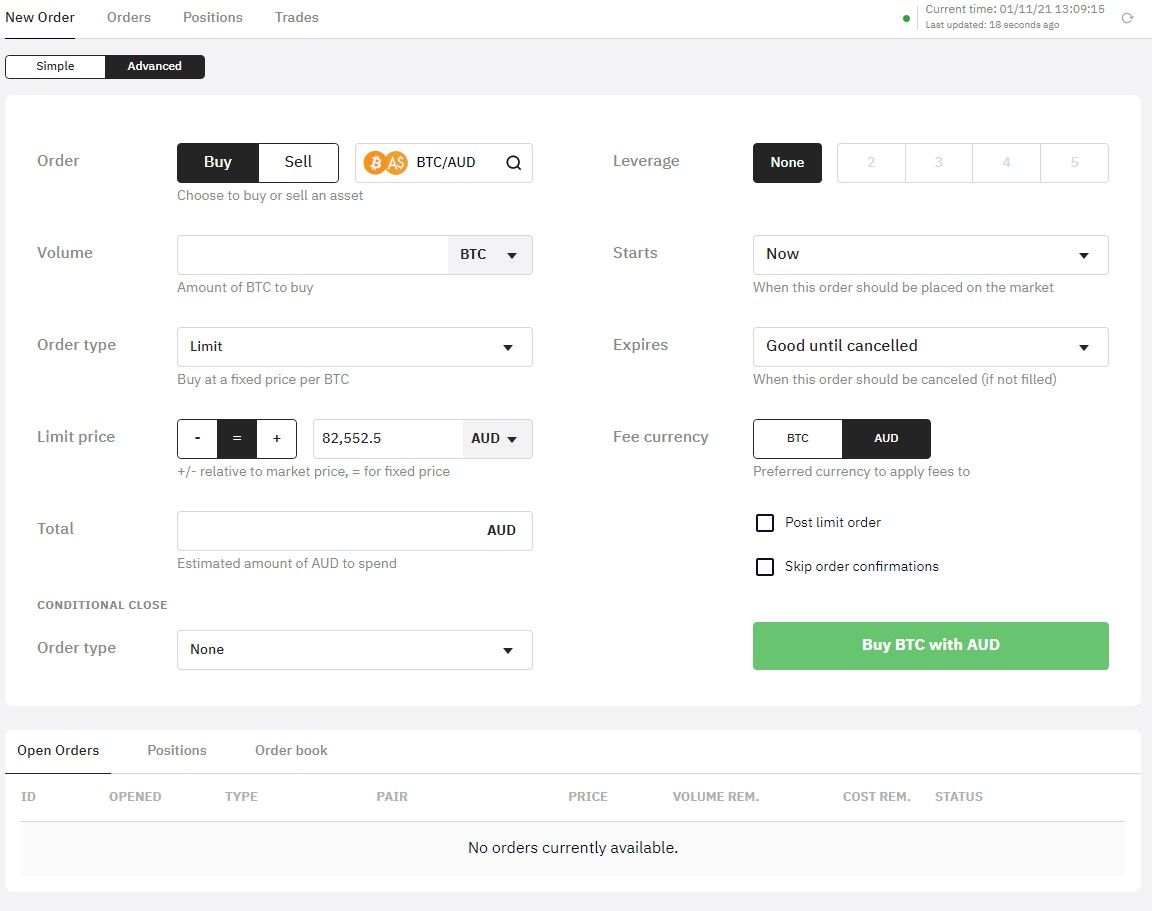Switch to the top Orders tab

pyautogui.click(x=129, y=18)
